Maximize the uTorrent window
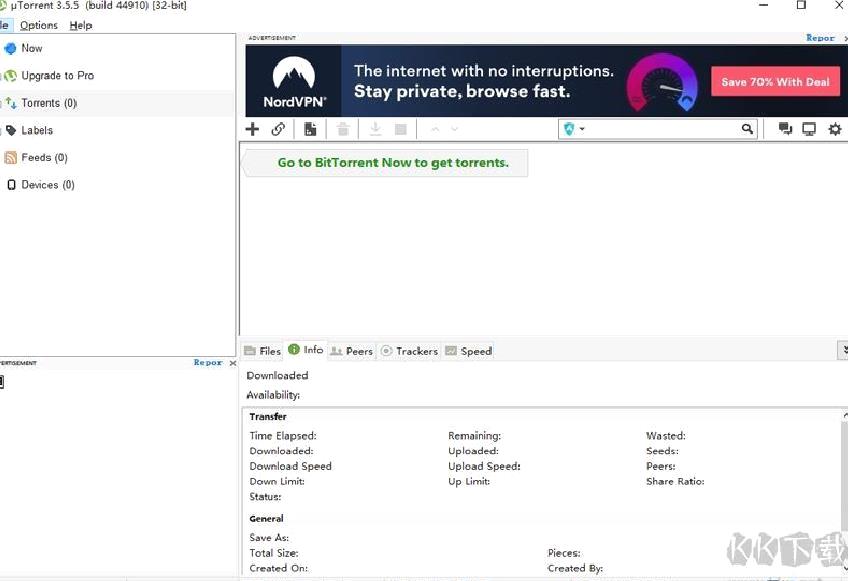This screenshot has height=581, width=848. pos(801,5)
